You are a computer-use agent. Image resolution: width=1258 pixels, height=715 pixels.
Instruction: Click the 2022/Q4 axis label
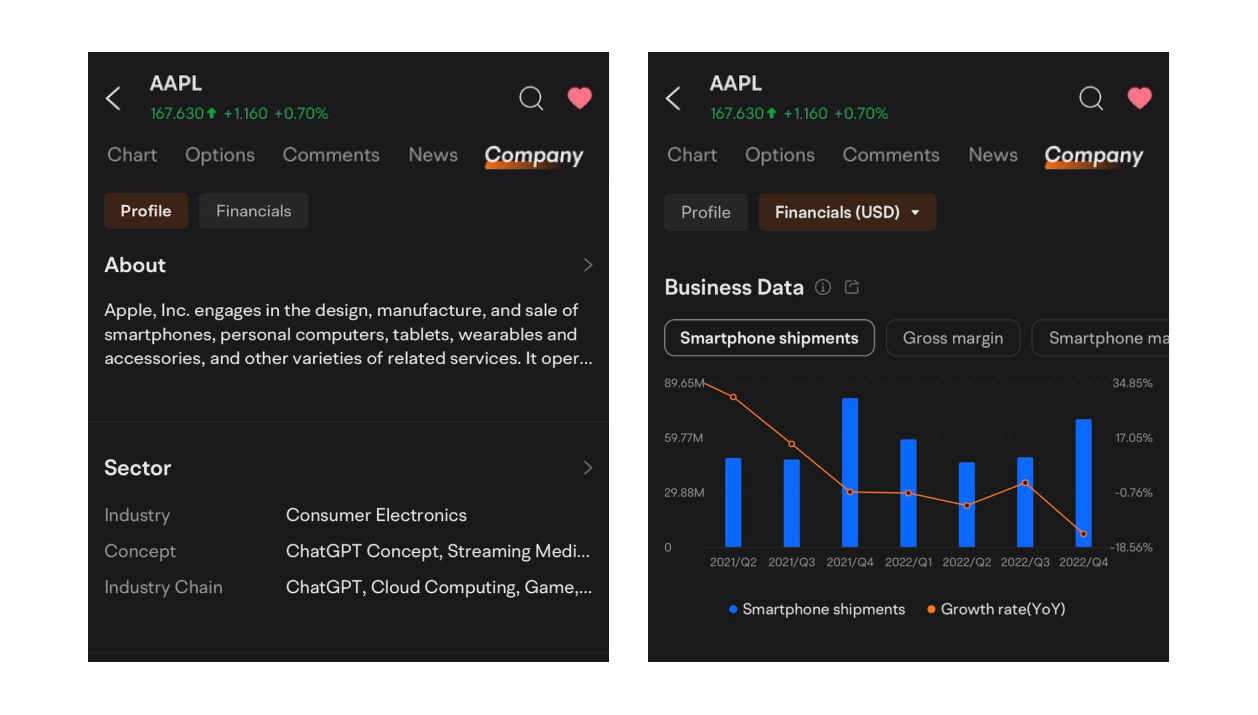click(1084, 562)
